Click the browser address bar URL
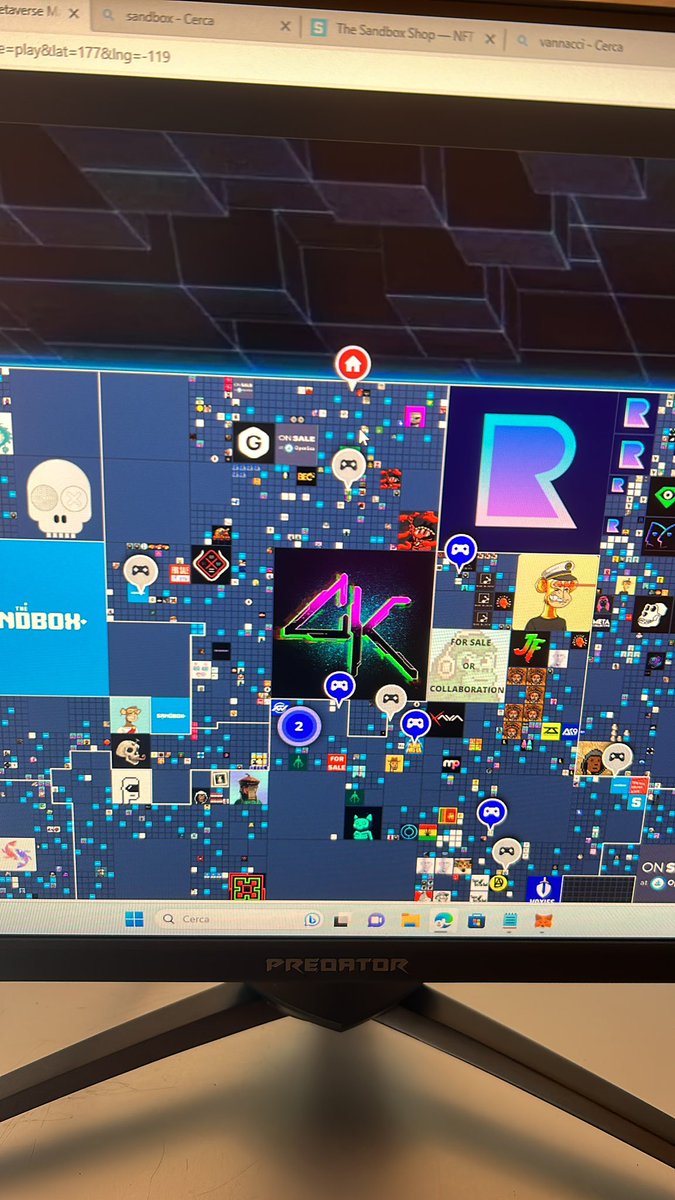Image resolution: width=675 pixels, height=1200 pixels. pyautogui.click(x=85, y=56)
